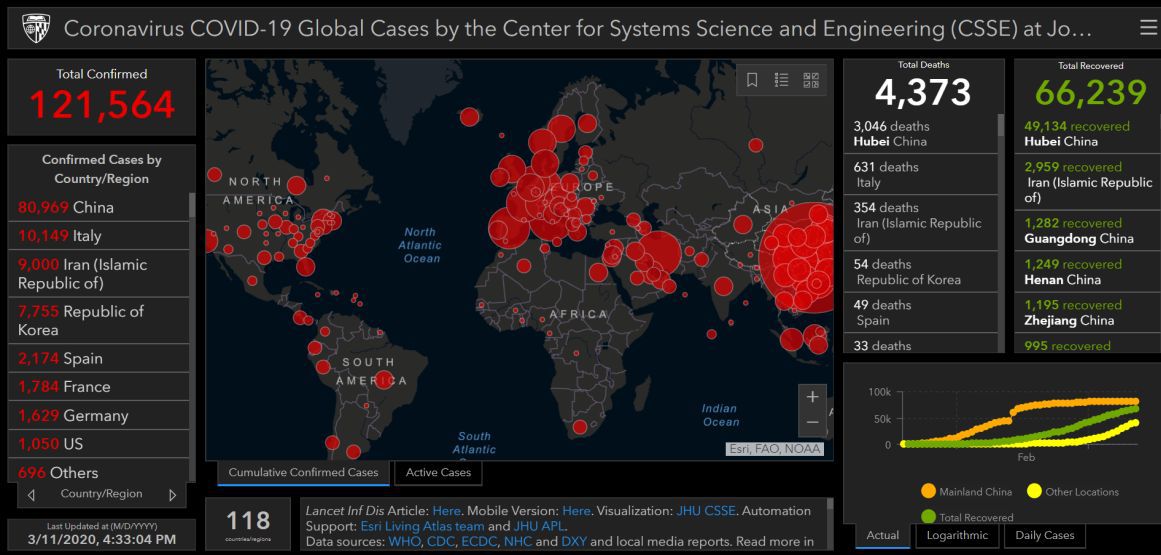Open the JHU CSSE visualization link
The image size is (1161, 555).
(706, 511)
